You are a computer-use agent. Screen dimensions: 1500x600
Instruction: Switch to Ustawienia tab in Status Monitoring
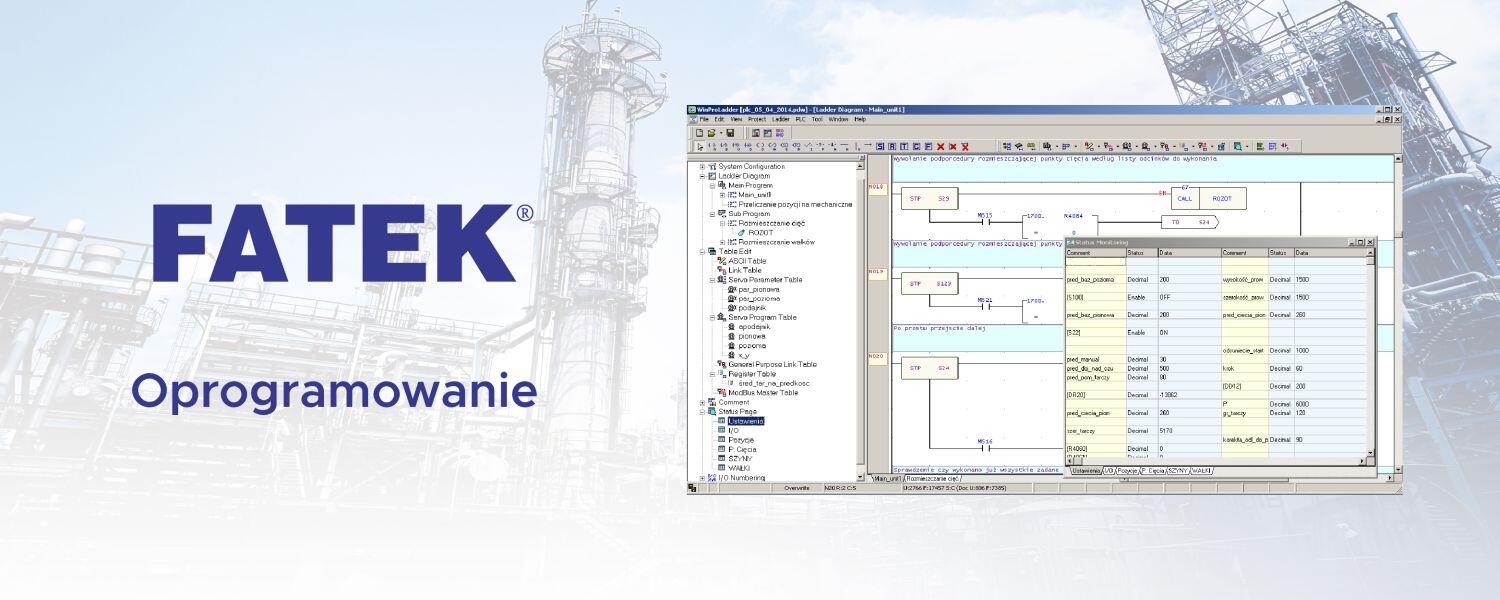pyautogui.click(x=1086, y=470)
